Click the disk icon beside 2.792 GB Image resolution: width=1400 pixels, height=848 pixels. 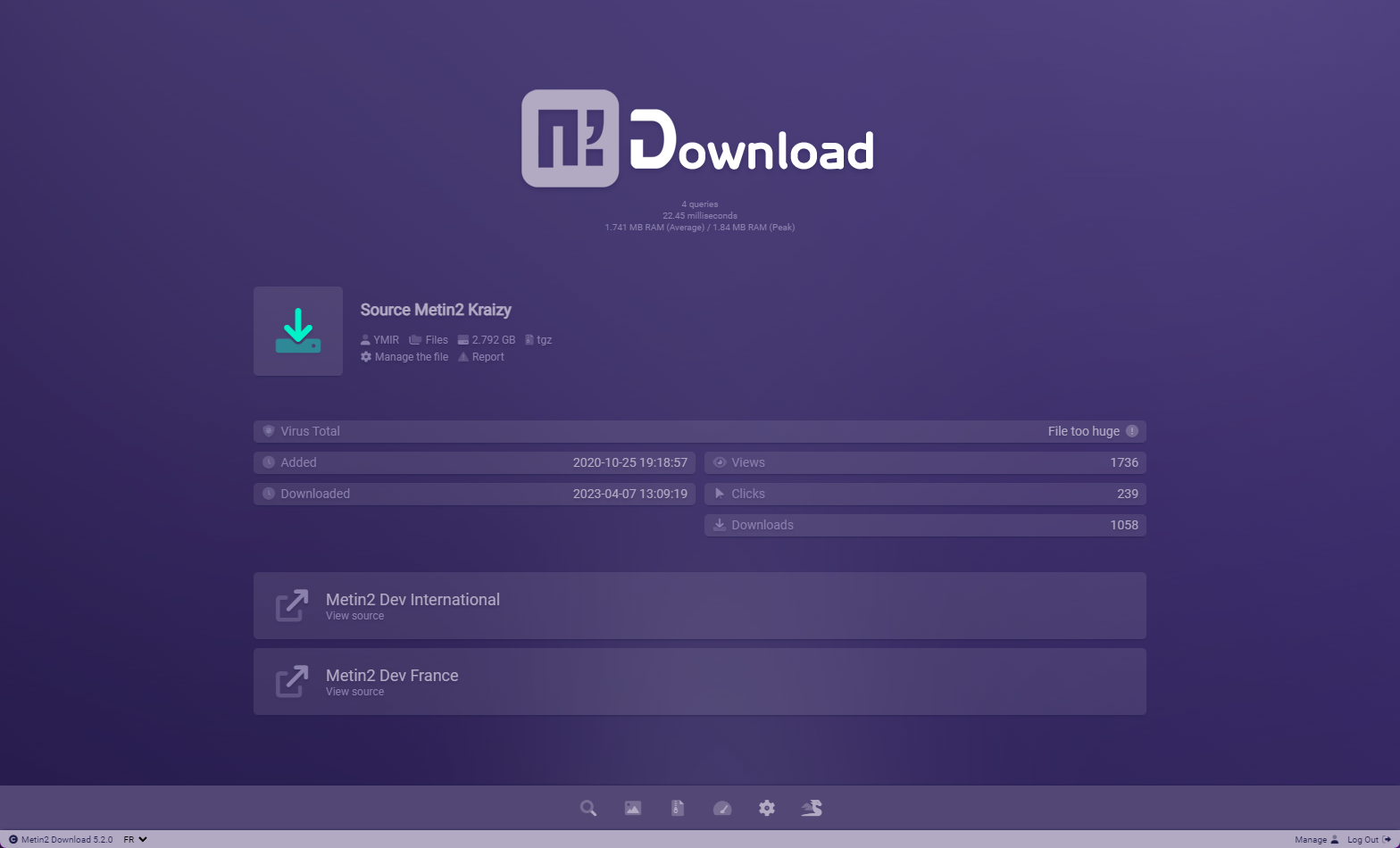click(463, 340)
